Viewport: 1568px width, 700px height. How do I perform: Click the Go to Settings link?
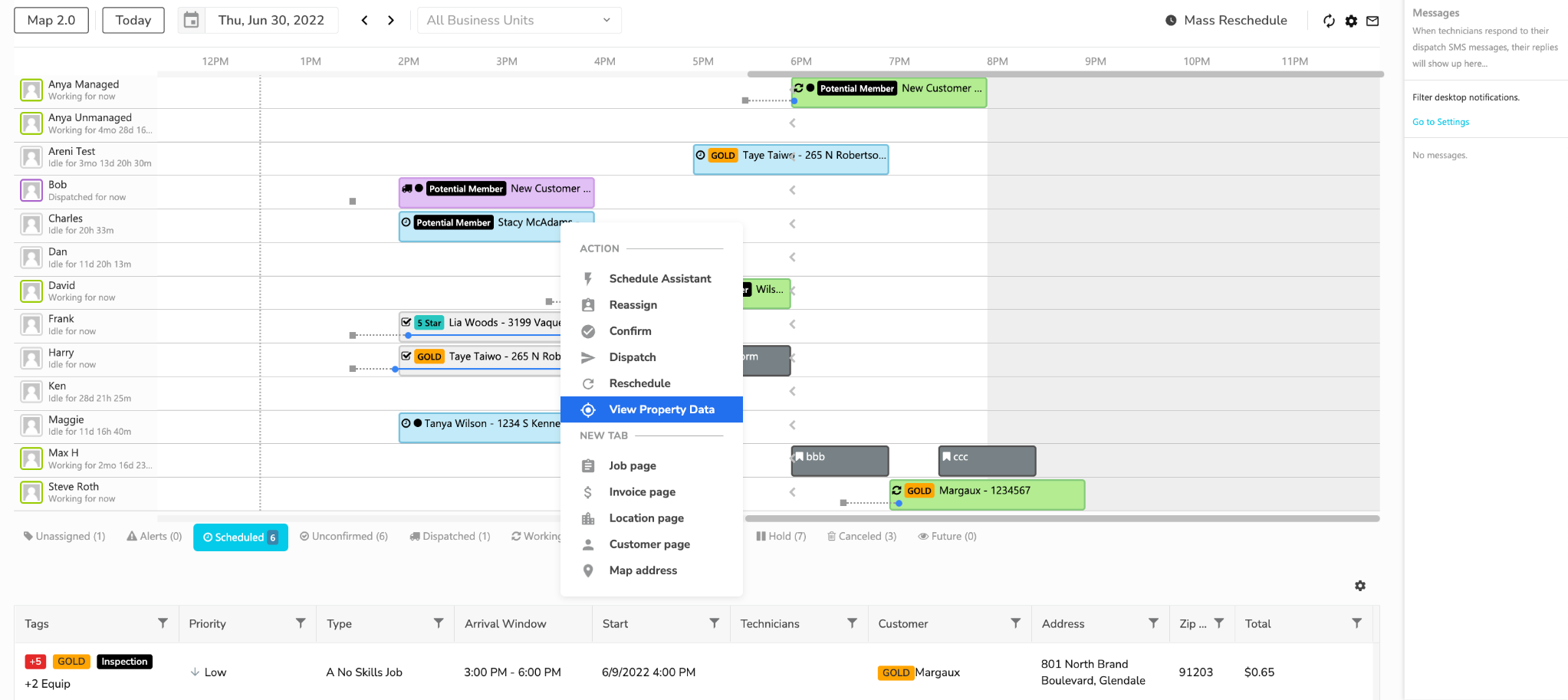point(1440,121)
